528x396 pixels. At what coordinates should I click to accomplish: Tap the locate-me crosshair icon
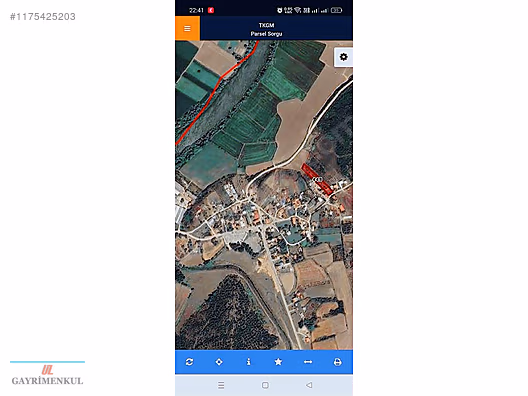219,362
